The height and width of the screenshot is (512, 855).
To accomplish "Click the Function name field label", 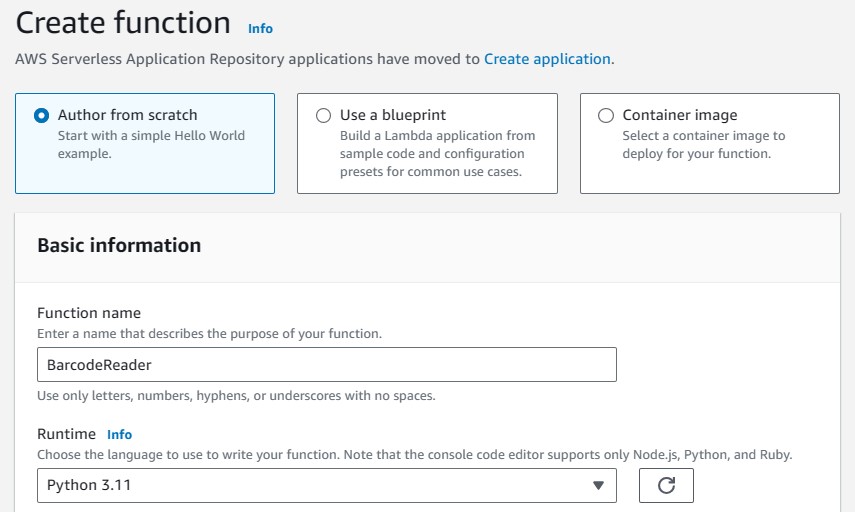I will point(89,313).
